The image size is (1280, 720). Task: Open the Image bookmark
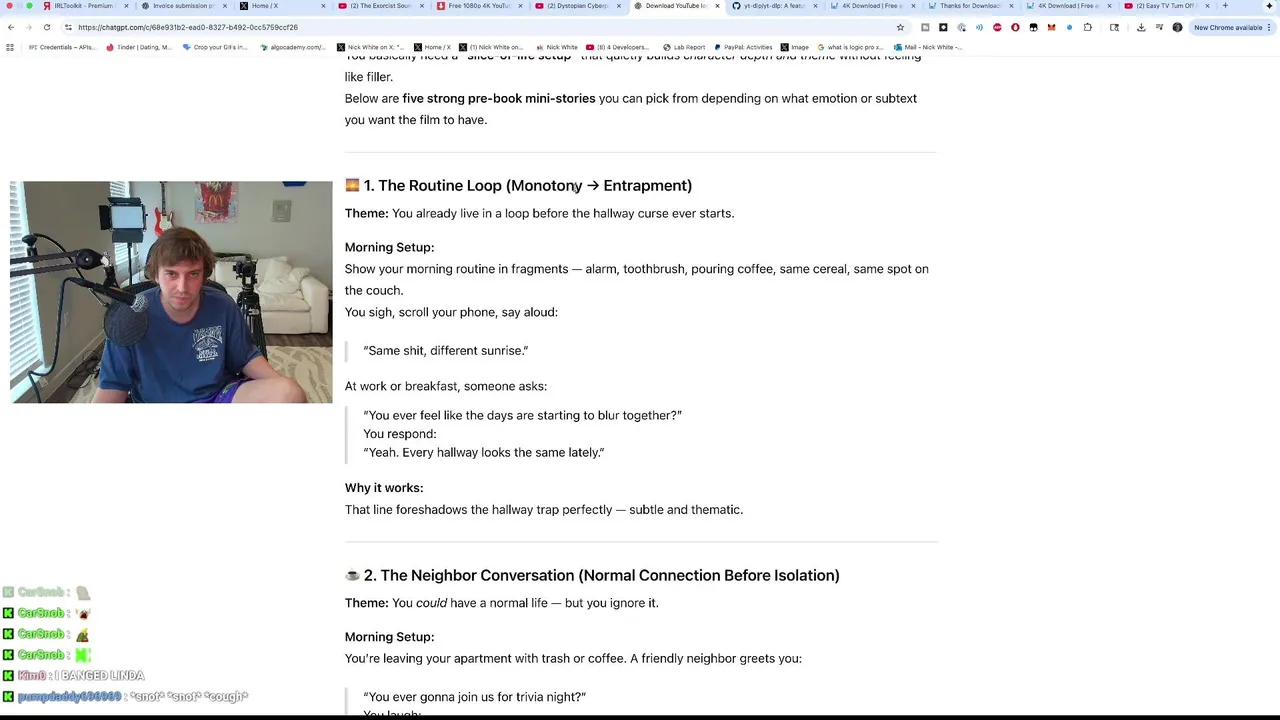[795, 47]
